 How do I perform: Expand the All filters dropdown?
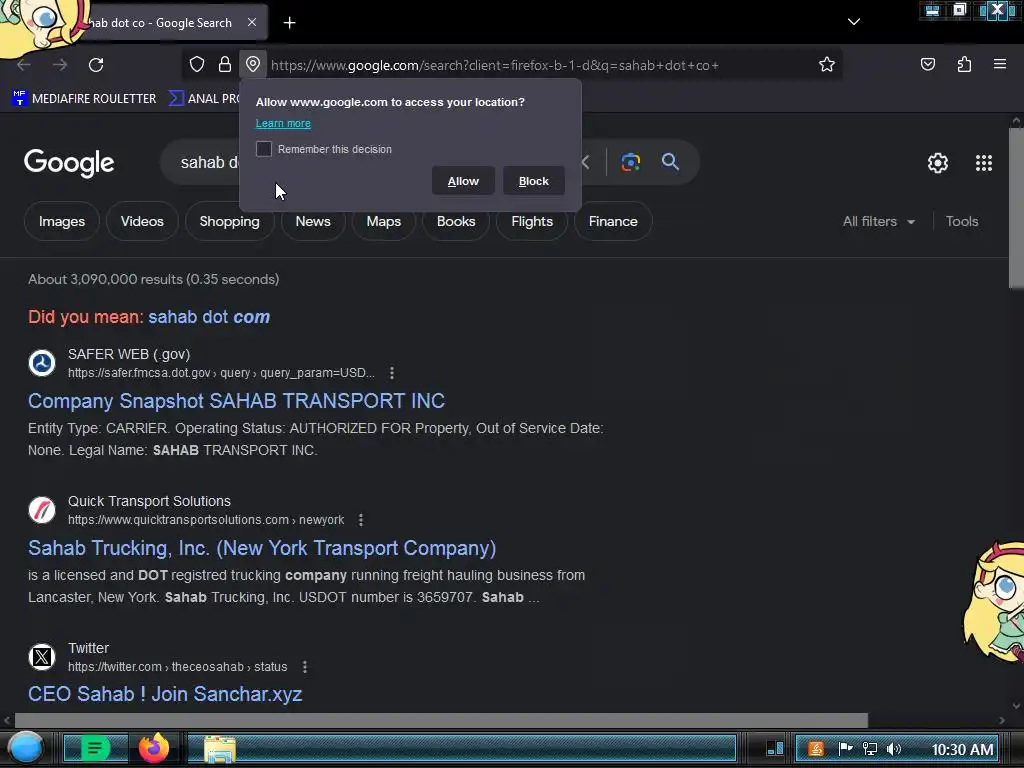tap(878, 221)
